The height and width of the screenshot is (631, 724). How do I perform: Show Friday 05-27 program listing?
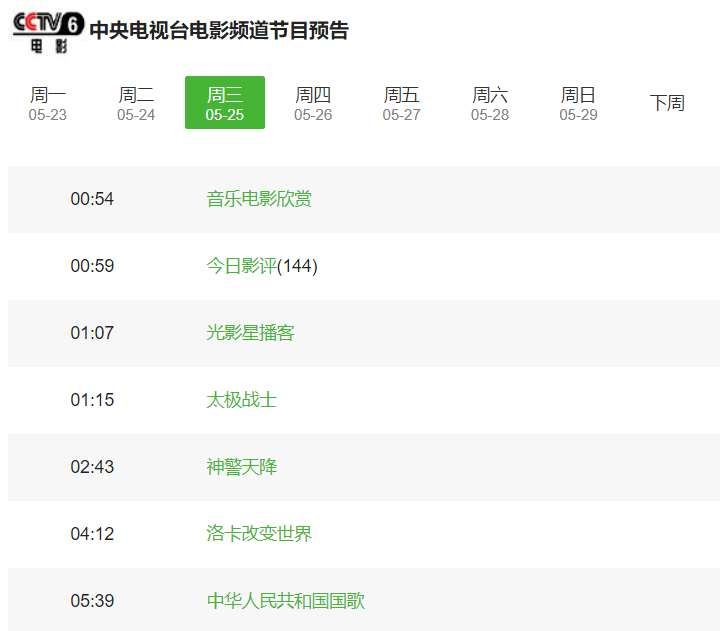401,103
